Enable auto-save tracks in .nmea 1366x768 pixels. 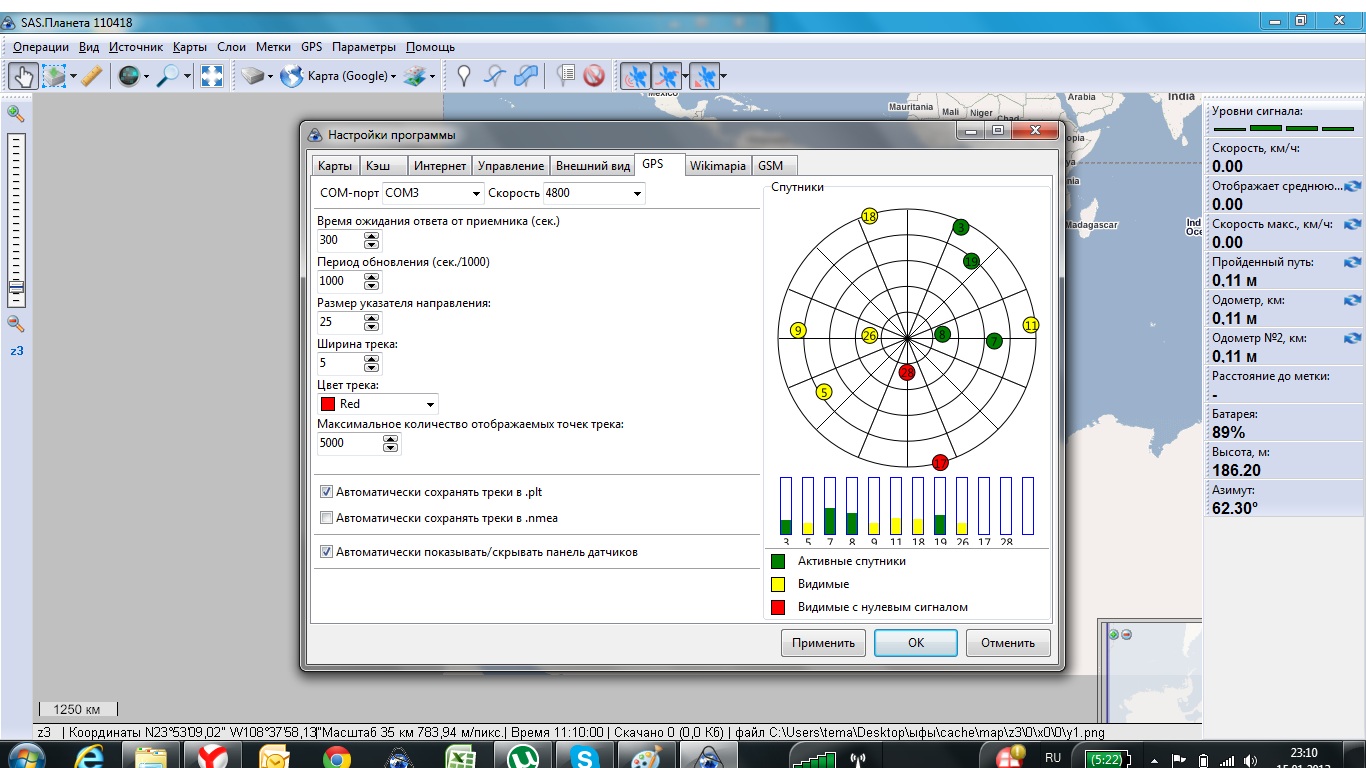pyautogui.click(x=326, y=518)
